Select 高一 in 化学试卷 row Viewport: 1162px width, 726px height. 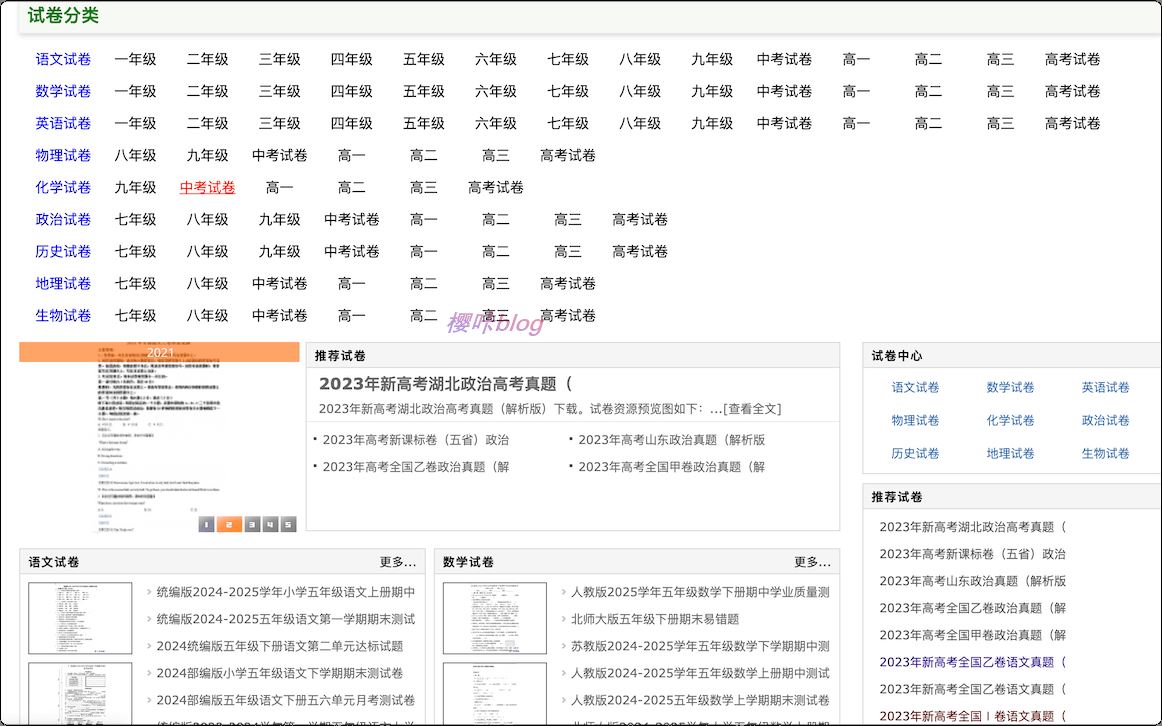[x=279, y=187]
